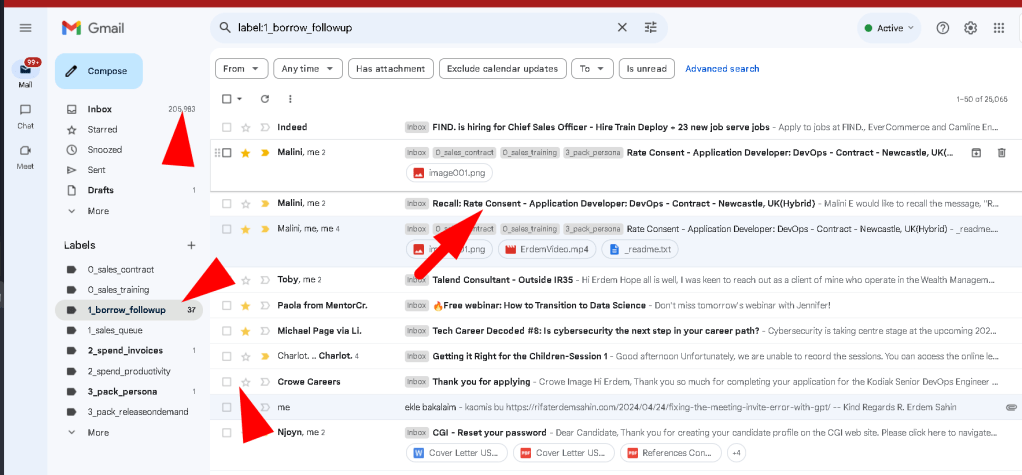Archive the hovered Malini Rate Consent email
This screenshot has height=475, width=1022.
pos(976,152)
